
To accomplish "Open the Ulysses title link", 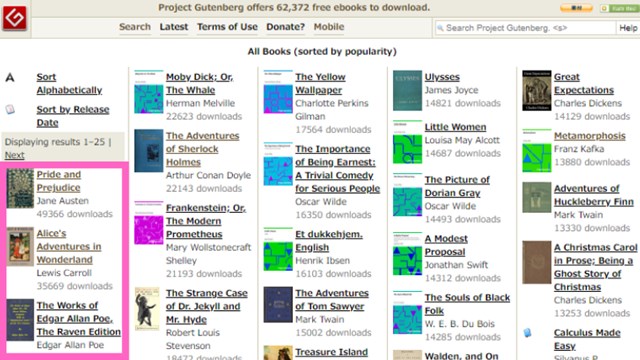I will (x=442, y=77).
